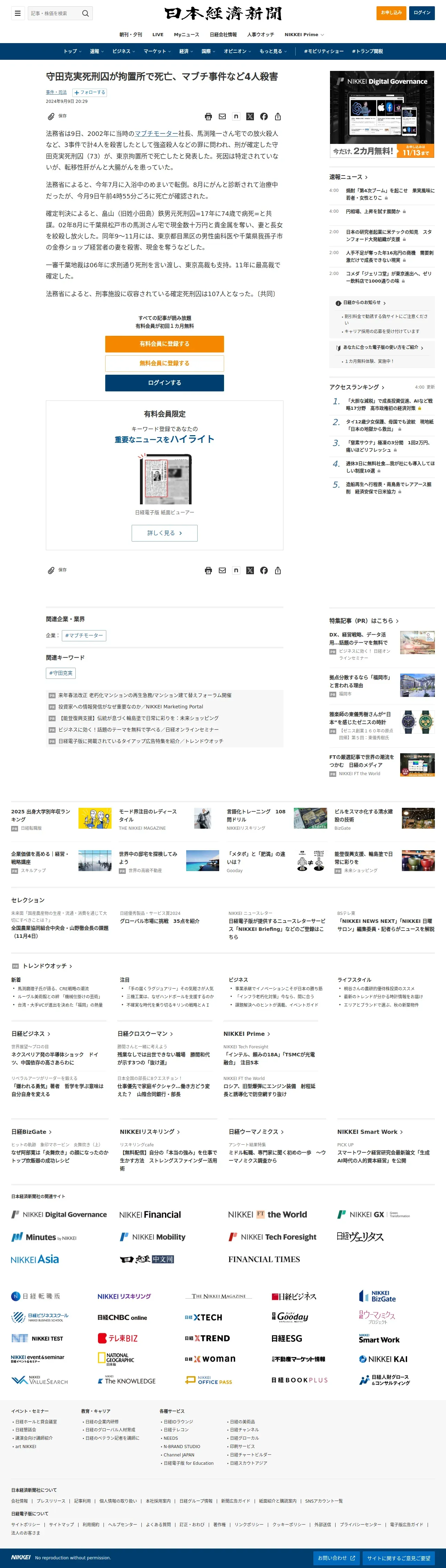Expand the 国際 navigation dropdown
Viewport: 446px width, 1568px height.
coord(208,51)
